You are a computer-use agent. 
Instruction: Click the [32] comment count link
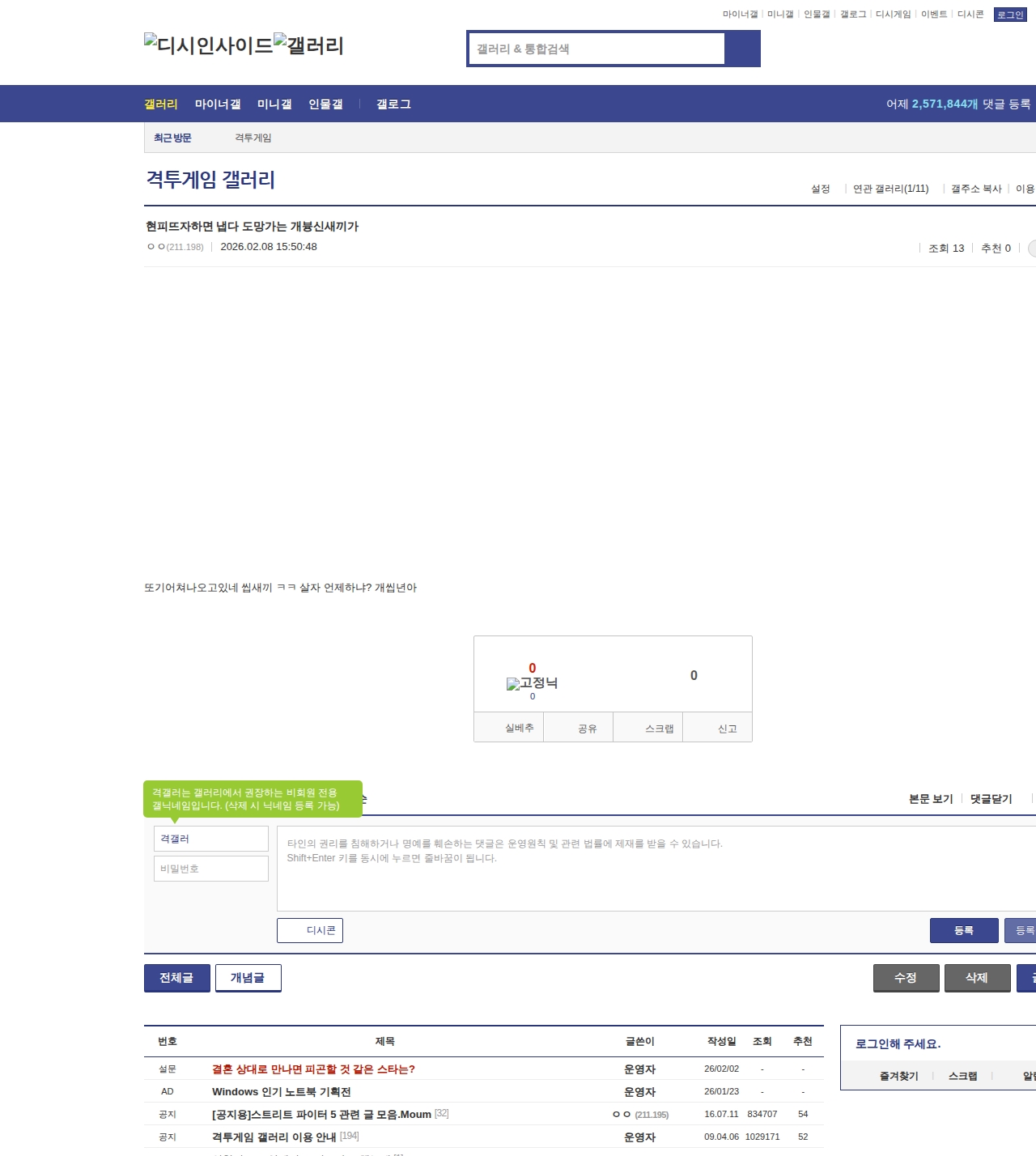click(442, 1114)
